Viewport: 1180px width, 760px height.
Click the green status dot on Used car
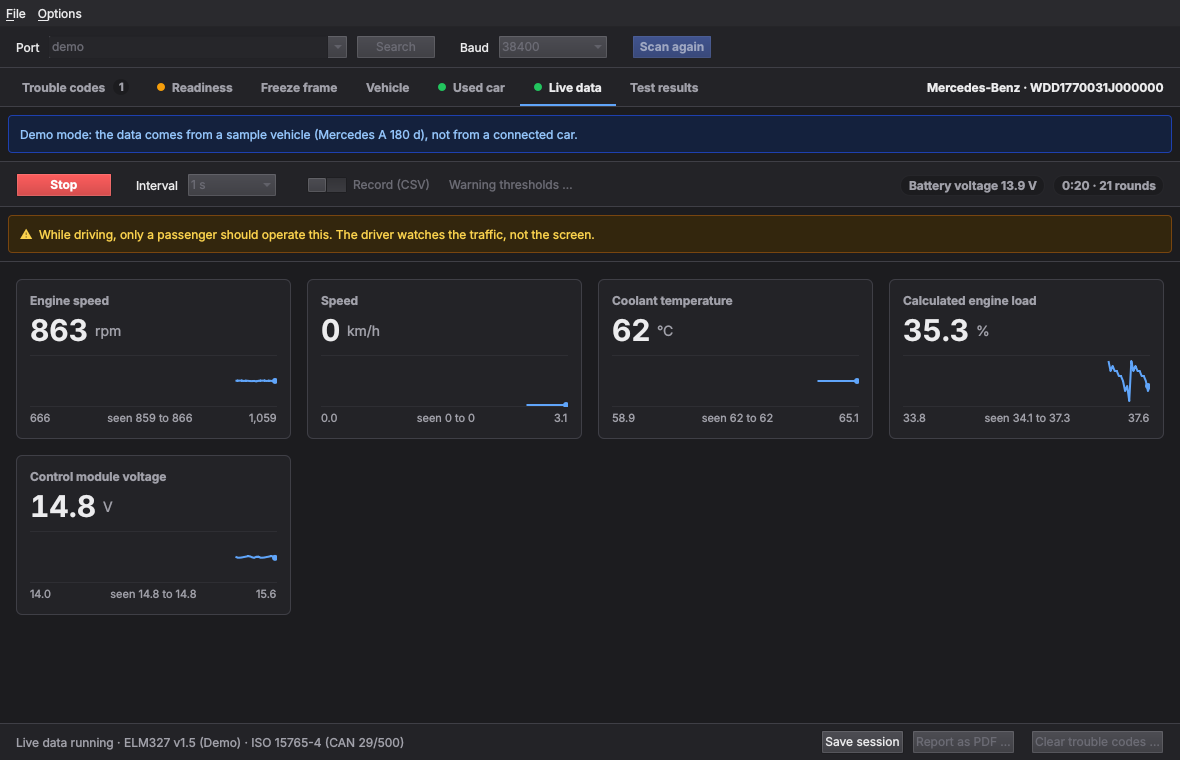[x=442, y=87]
